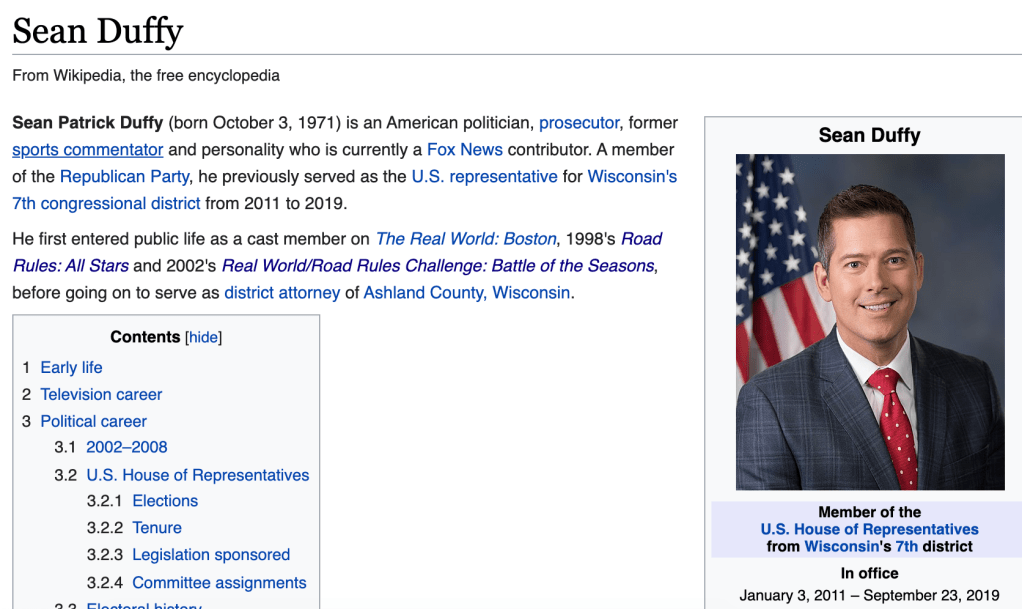
Task: Open U.S. House of Representatives infobox link
Action: (x=869, y=529)
